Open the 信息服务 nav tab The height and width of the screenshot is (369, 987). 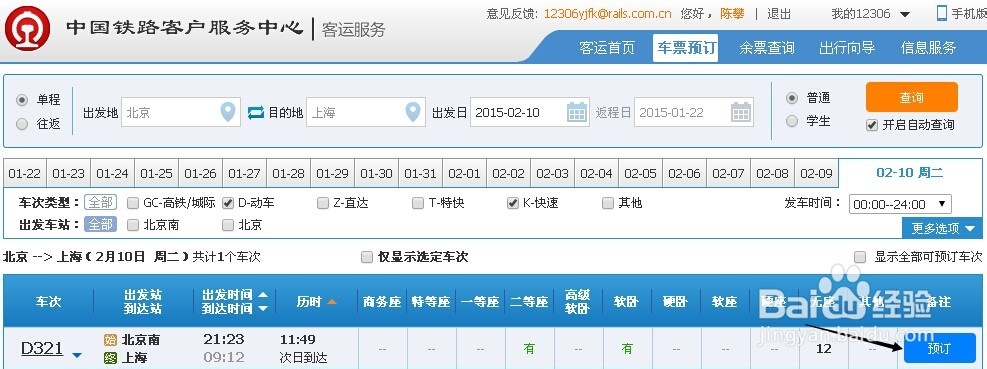[928, 48]
